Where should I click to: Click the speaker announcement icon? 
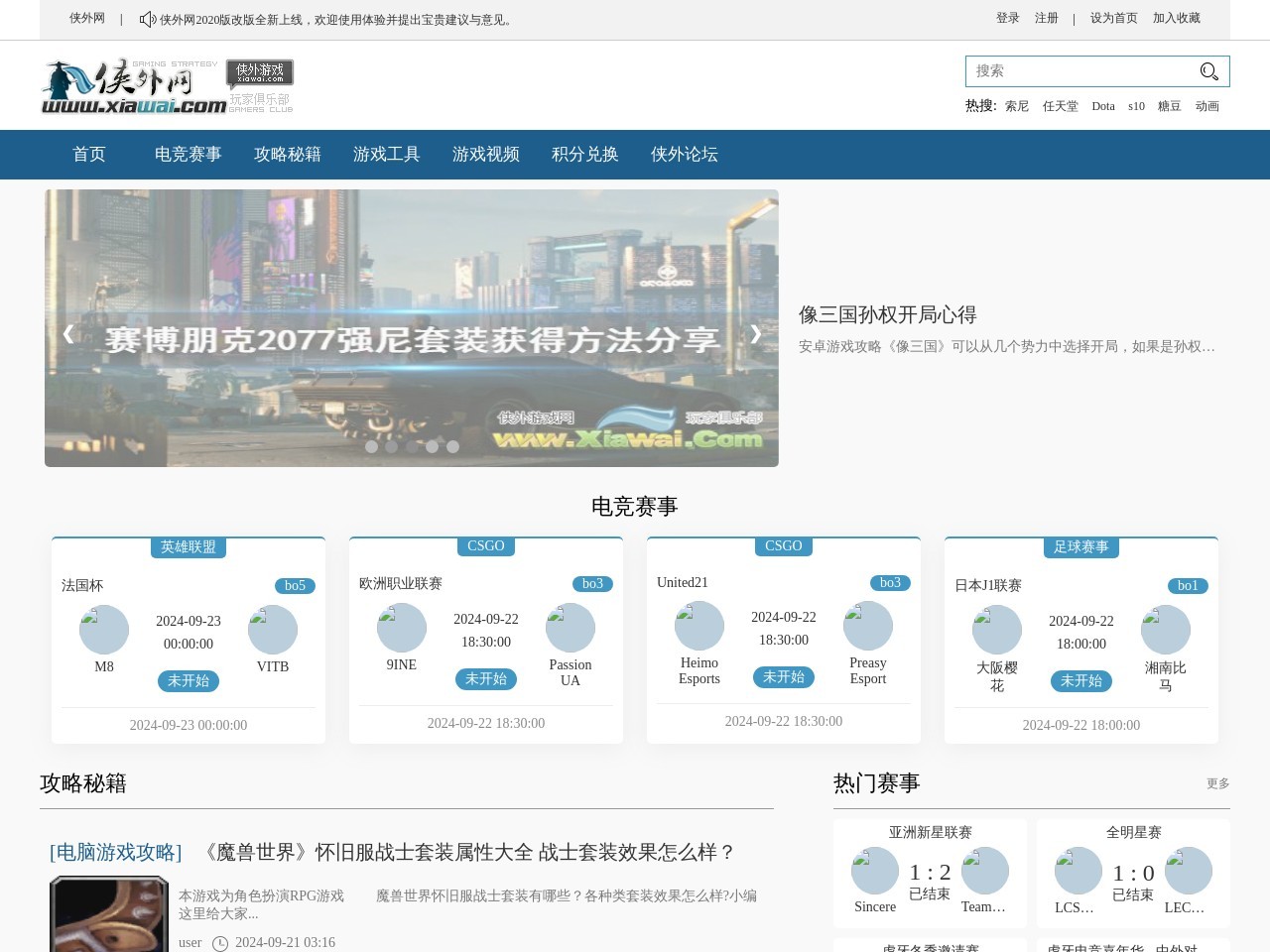tap(148, 19)
